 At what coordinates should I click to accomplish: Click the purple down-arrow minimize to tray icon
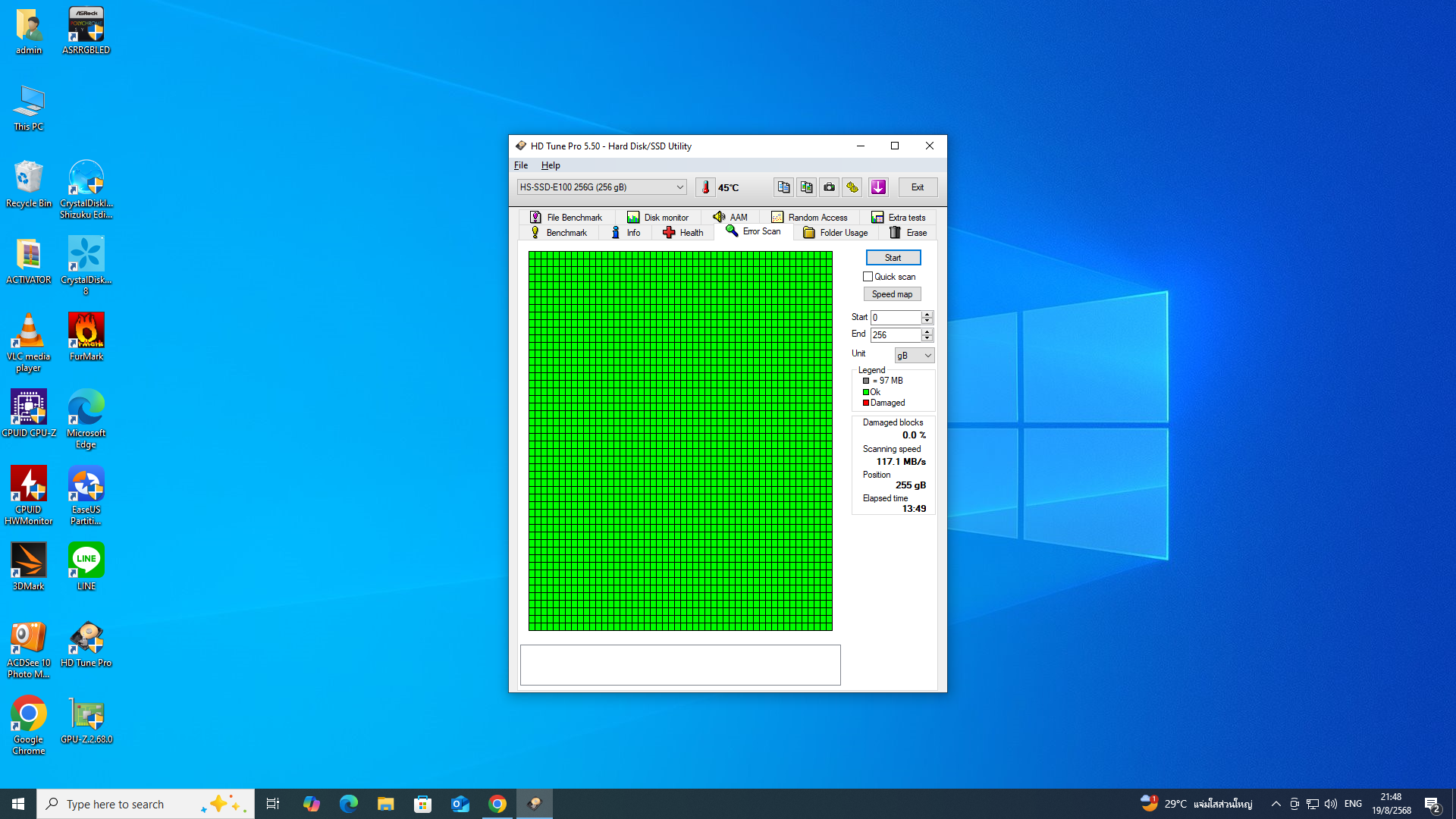878,187
